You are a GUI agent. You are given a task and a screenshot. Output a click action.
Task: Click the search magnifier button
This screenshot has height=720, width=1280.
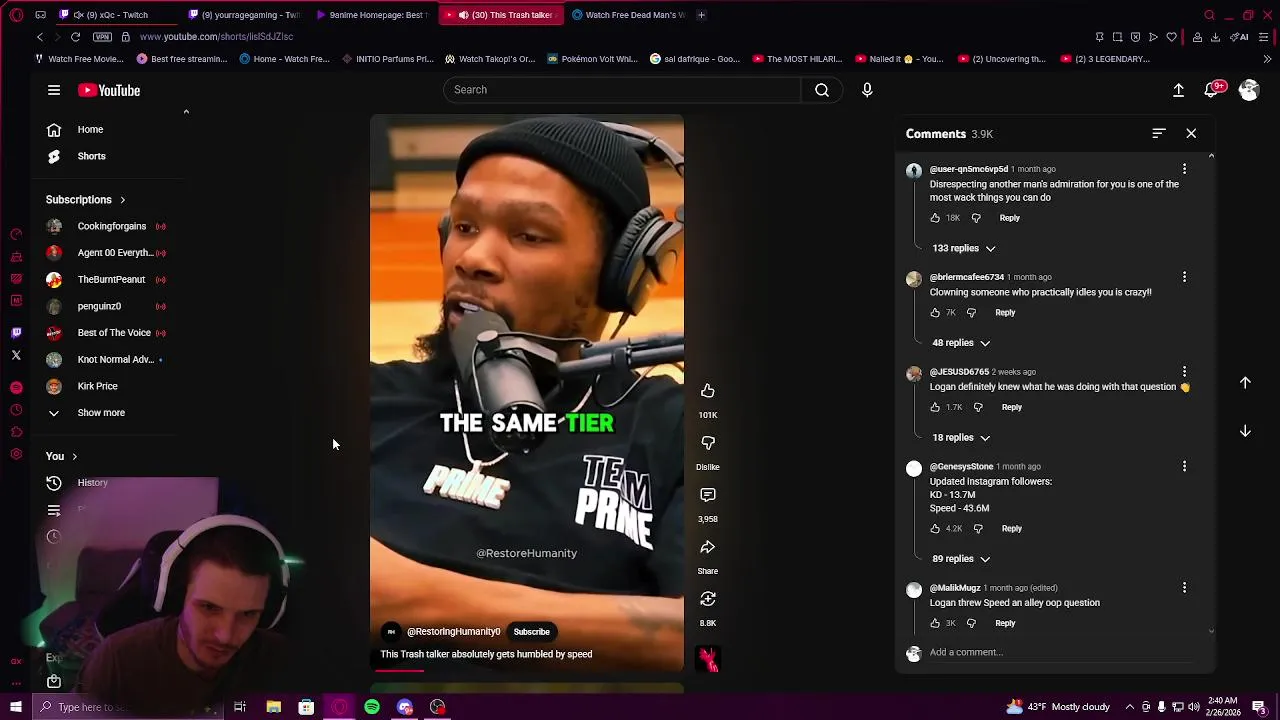(x=822, y=90)
